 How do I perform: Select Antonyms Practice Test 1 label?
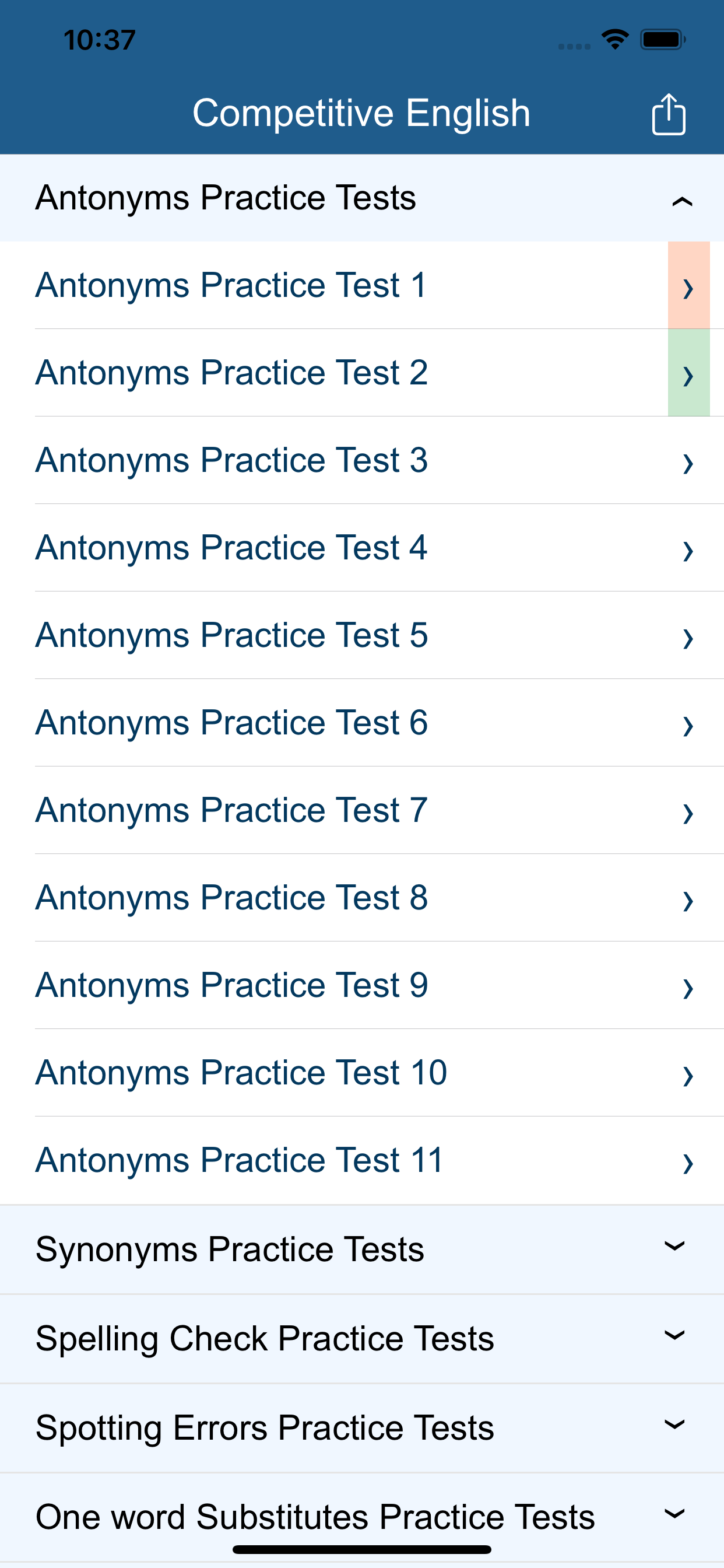point(231,285)
